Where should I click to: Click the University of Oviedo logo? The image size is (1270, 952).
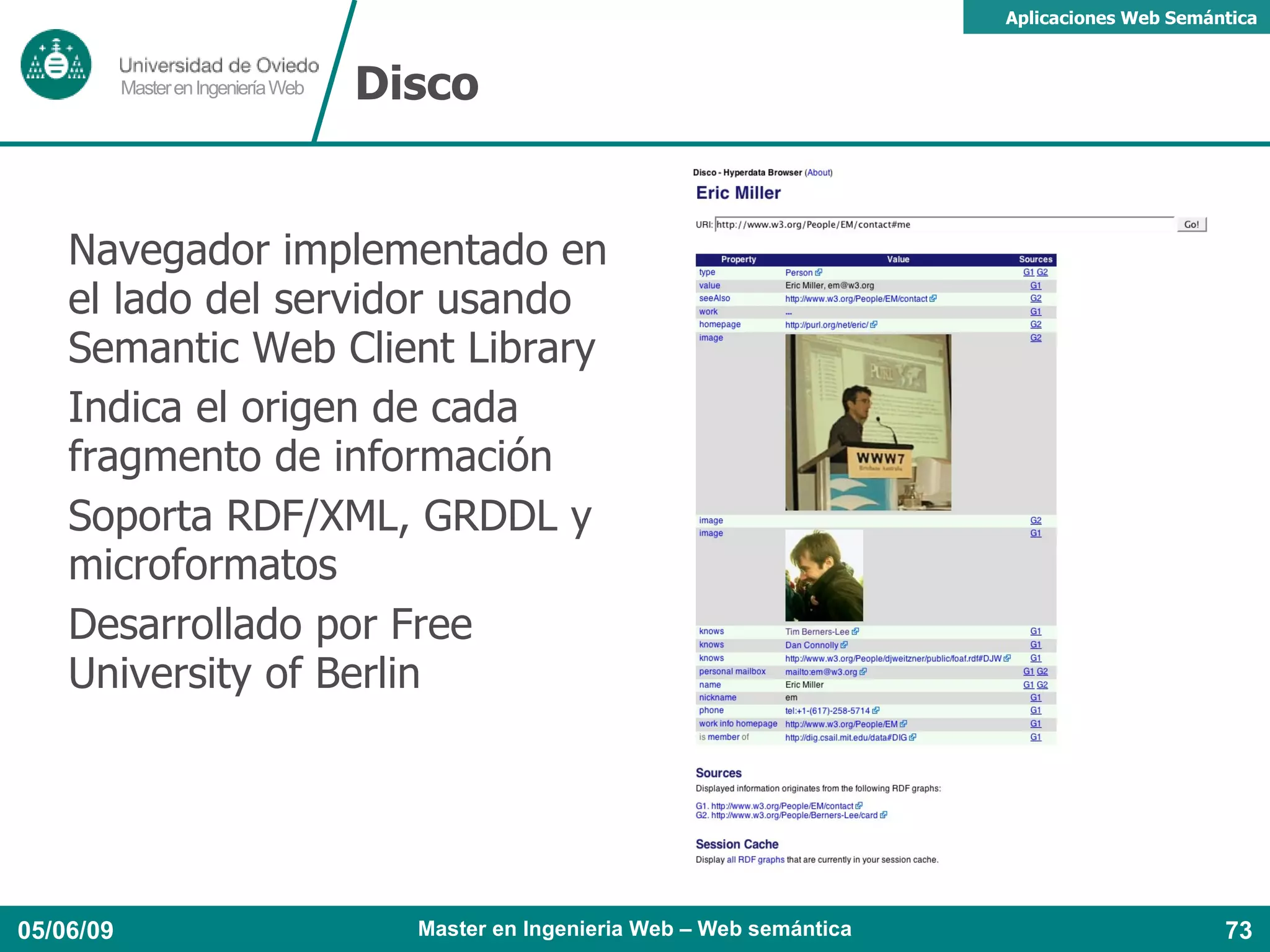[56, 64]
